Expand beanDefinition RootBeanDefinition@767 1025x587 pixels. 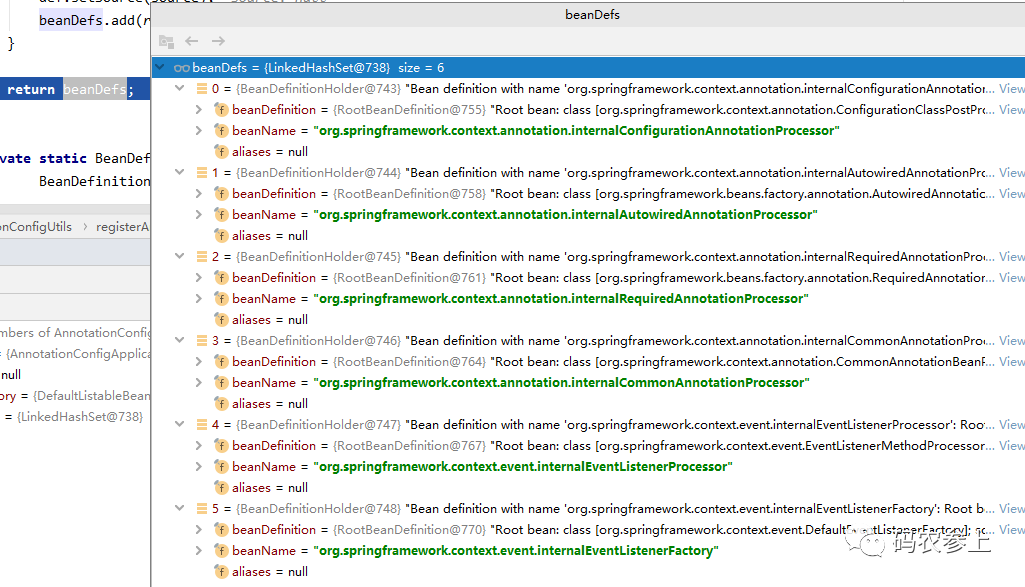tap(199, 446)
